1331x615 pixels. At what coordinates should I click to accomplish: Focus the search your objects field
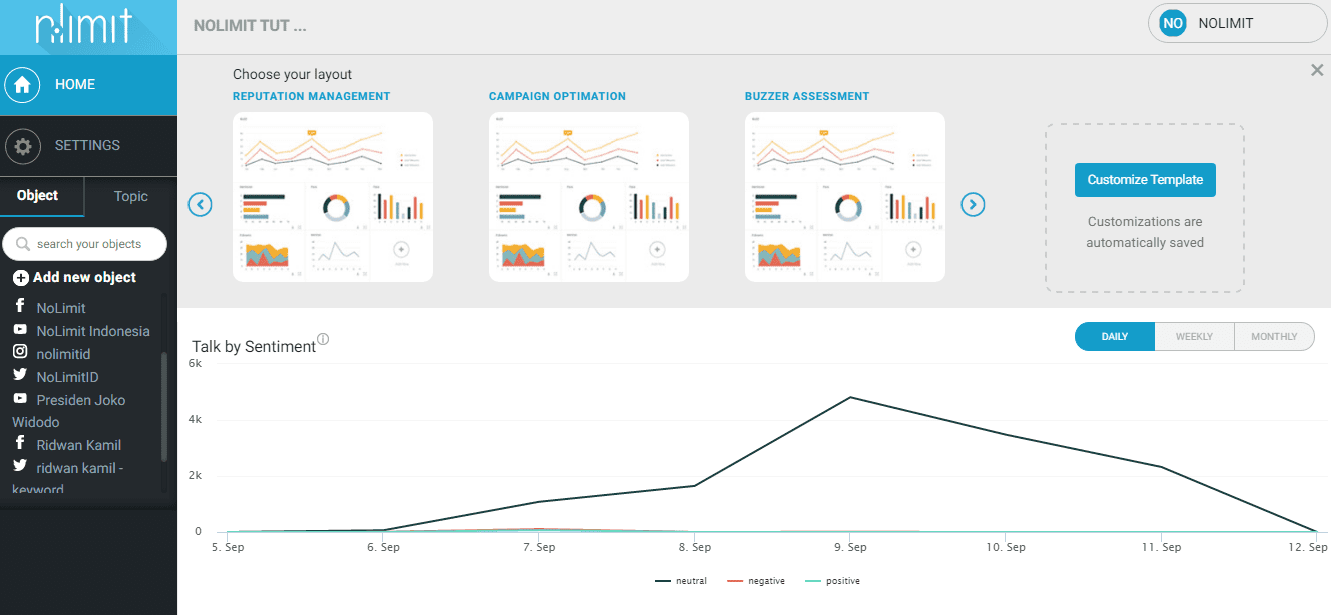(84, 244)
